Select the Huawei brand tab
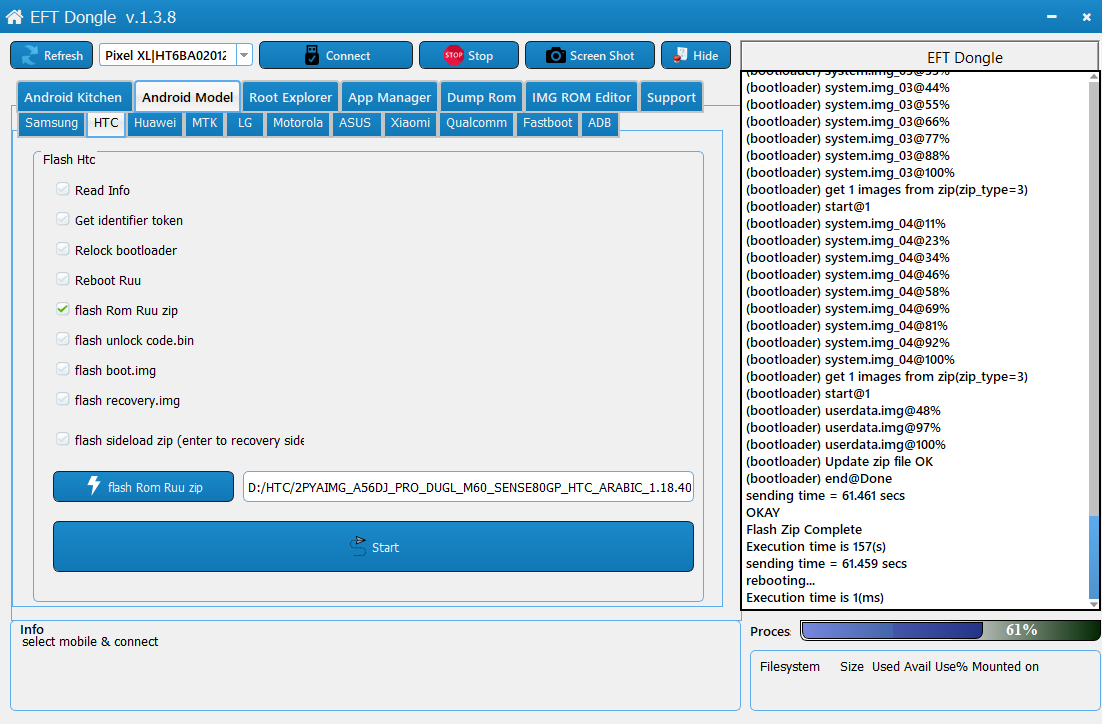Image resolution: width=1102 pixels, height=724 pixels. click(x=155, y=123)
